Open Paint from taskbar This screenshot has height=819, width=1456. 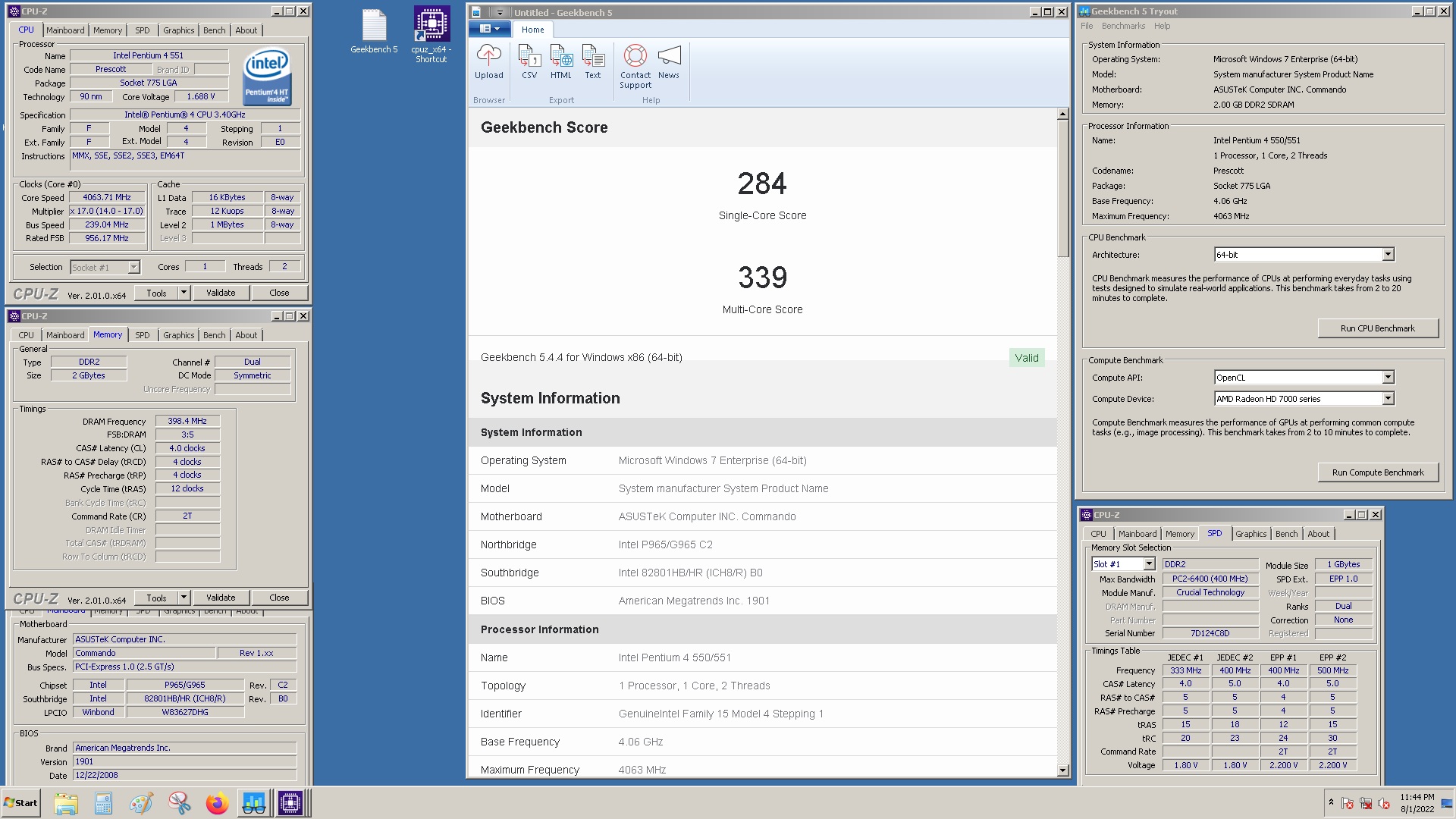[142, 803]
